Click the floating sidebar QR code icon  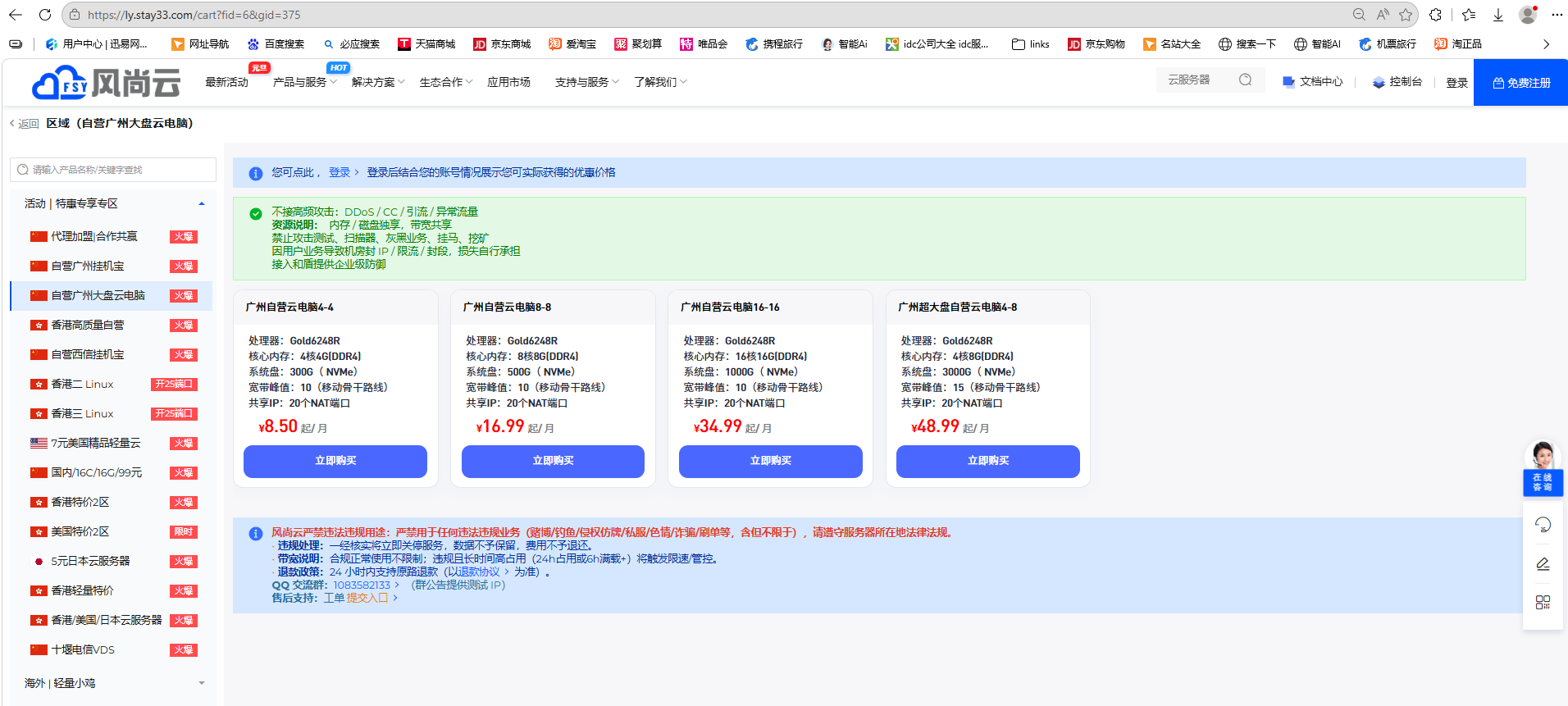point(1543,603)
